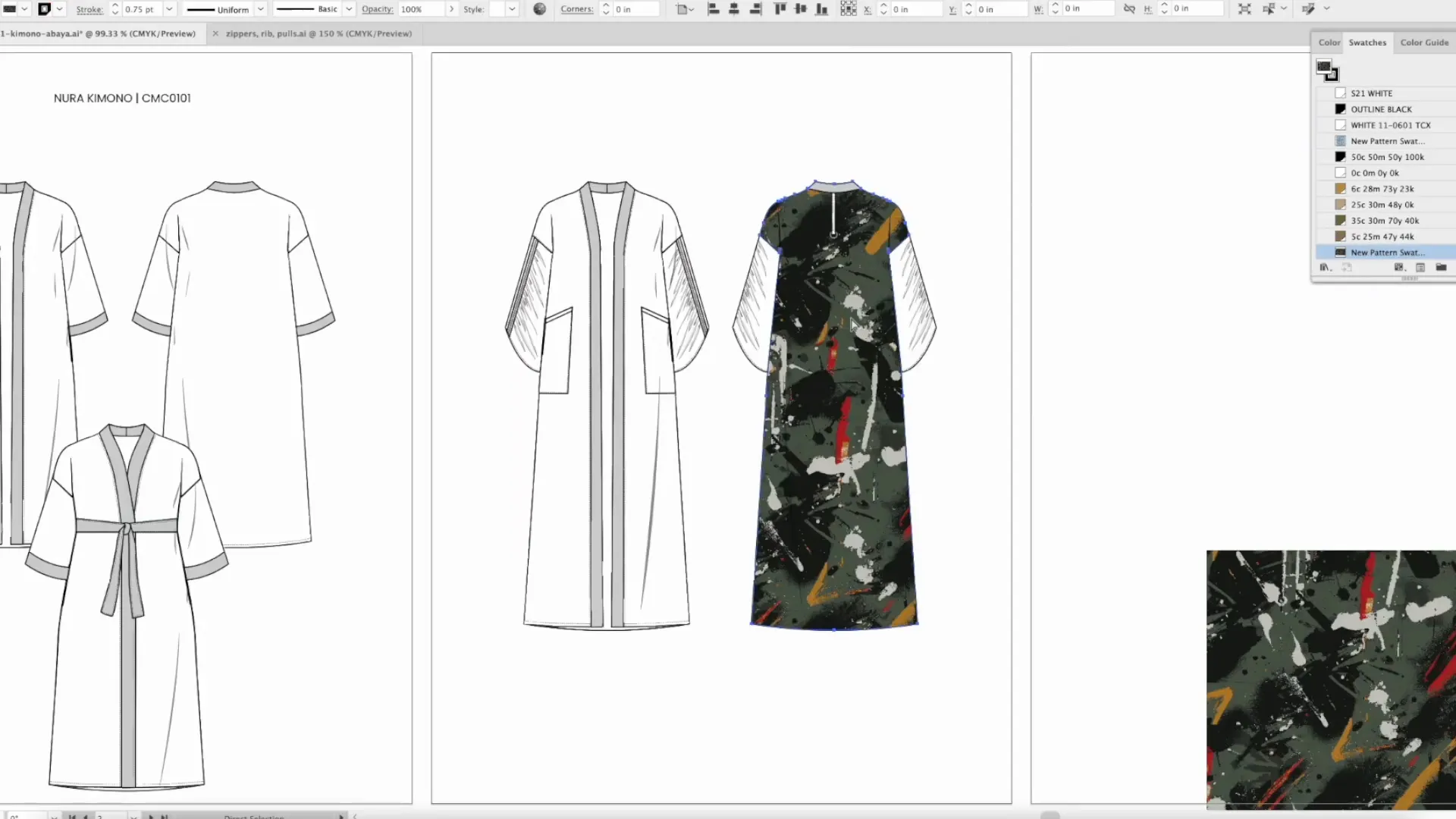Select the 0c 0m 0y 0k swatch
1456x819 pixels.
coord(1385,173)
